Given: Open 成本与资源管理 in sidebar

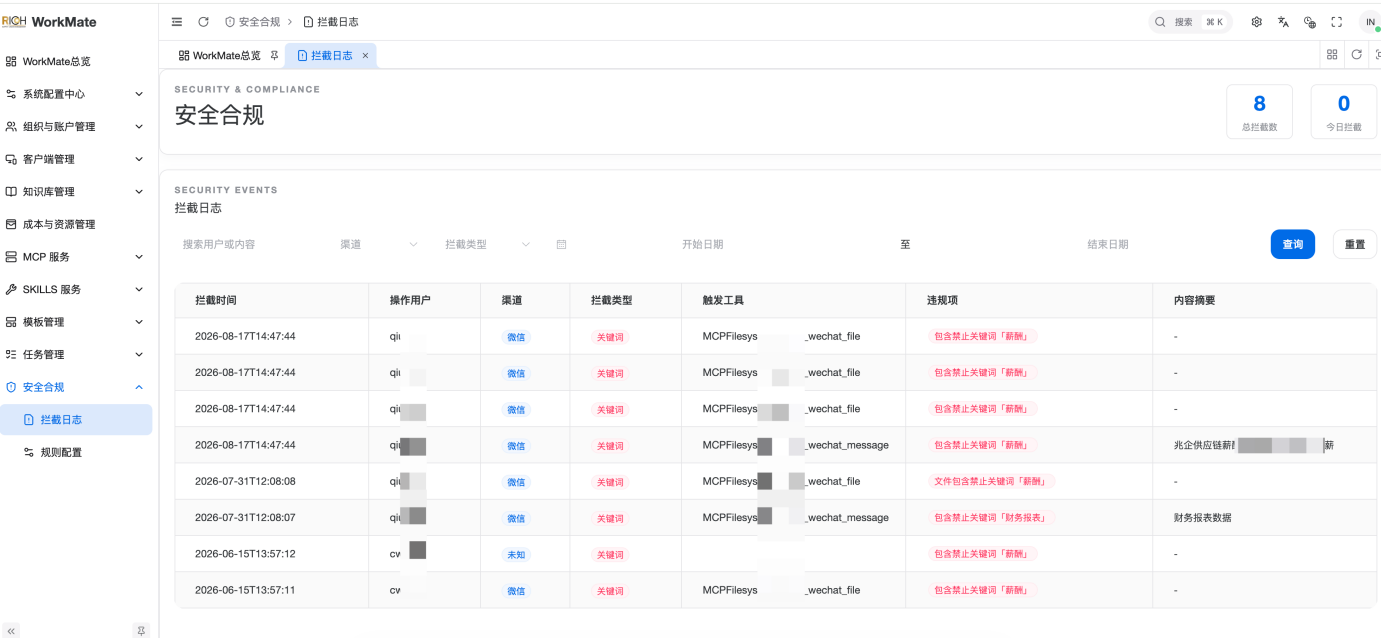Looking at the screenshot, I should pos(76,224).
